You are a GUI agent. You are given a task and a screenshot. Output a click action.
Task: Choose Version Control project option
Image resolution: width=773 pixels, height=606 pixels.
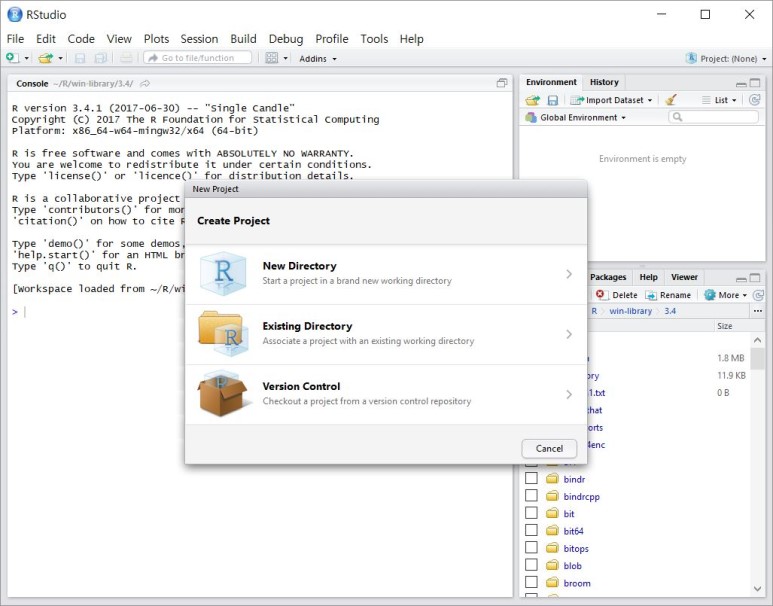click(x=386, y=394)
